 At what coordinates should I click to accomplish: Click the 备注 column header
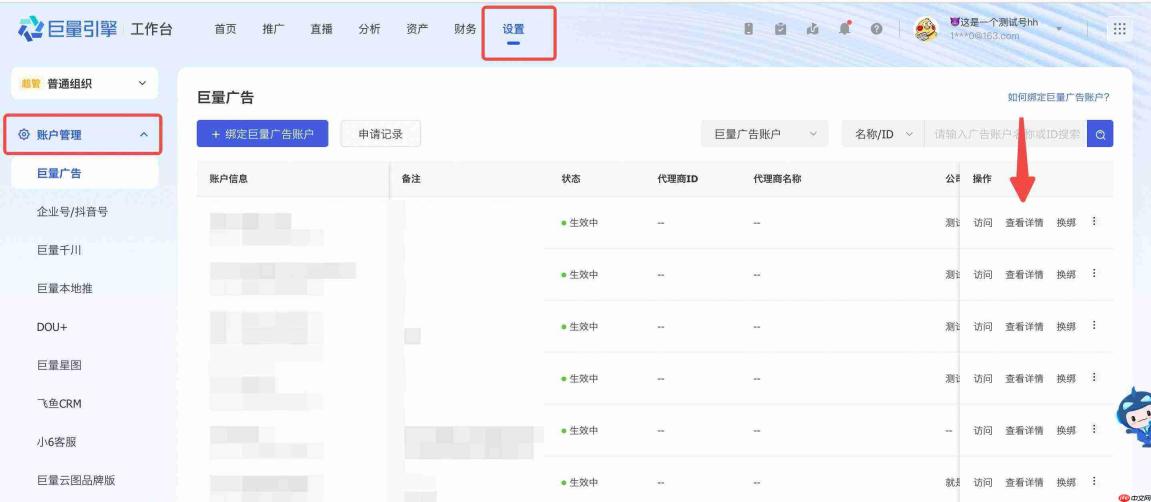pyautogui.click(x=411, y=178)
